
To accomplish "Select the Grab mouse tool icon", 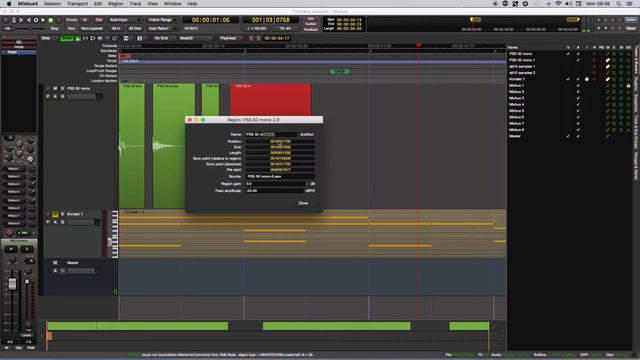I will pos(78,38).
